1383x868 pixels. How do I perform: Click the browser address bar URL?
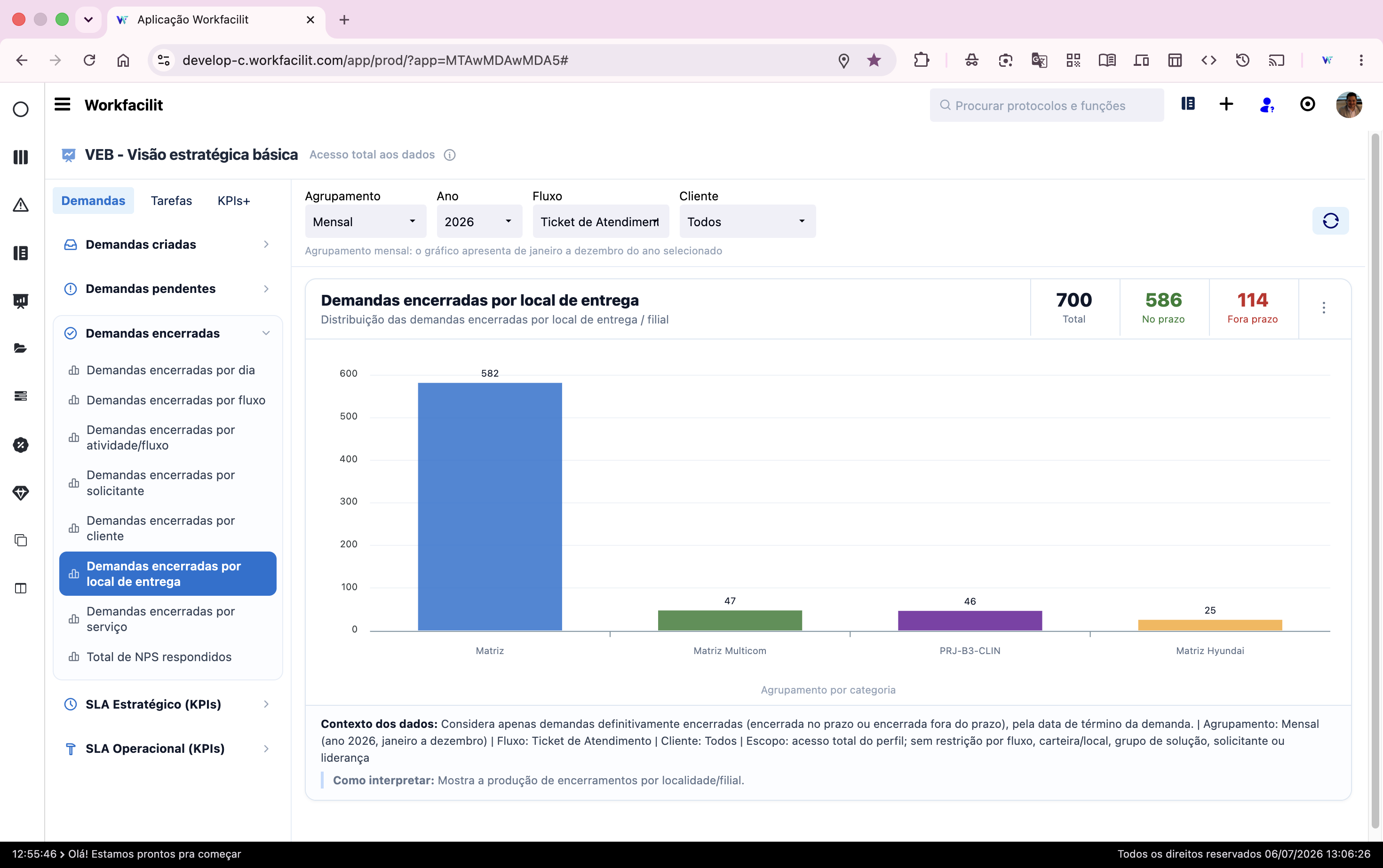(x=375, y=60)
